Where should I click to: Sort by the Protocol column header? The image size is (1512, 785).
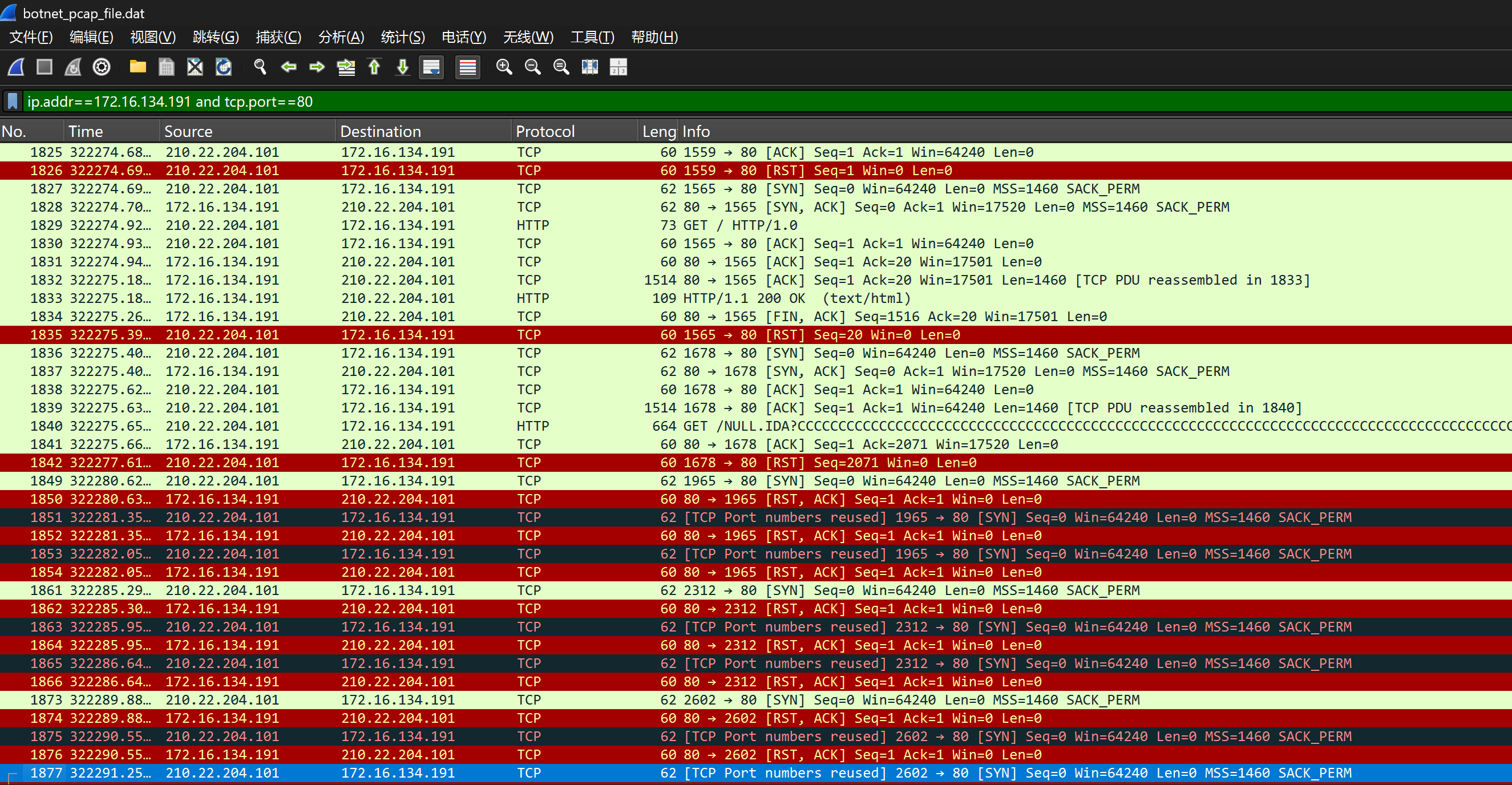(545, 131)
